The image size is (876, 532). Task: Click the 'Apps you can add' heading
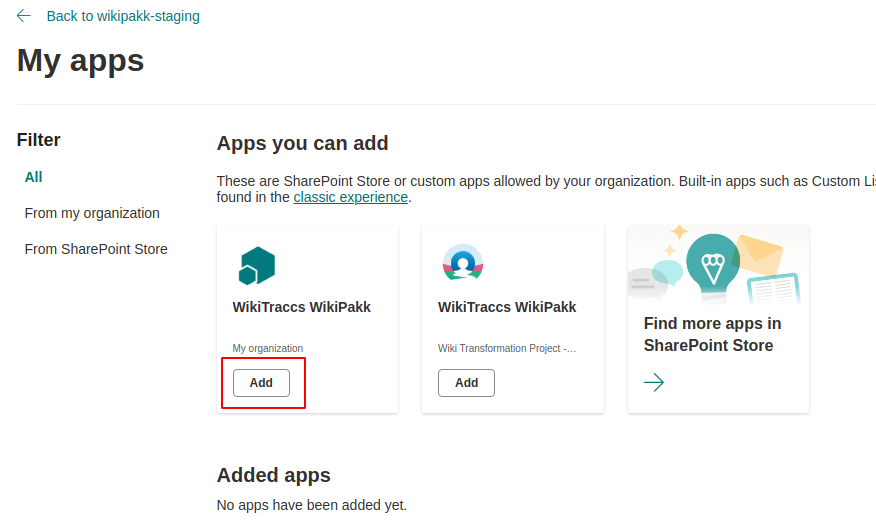(302, 143)
